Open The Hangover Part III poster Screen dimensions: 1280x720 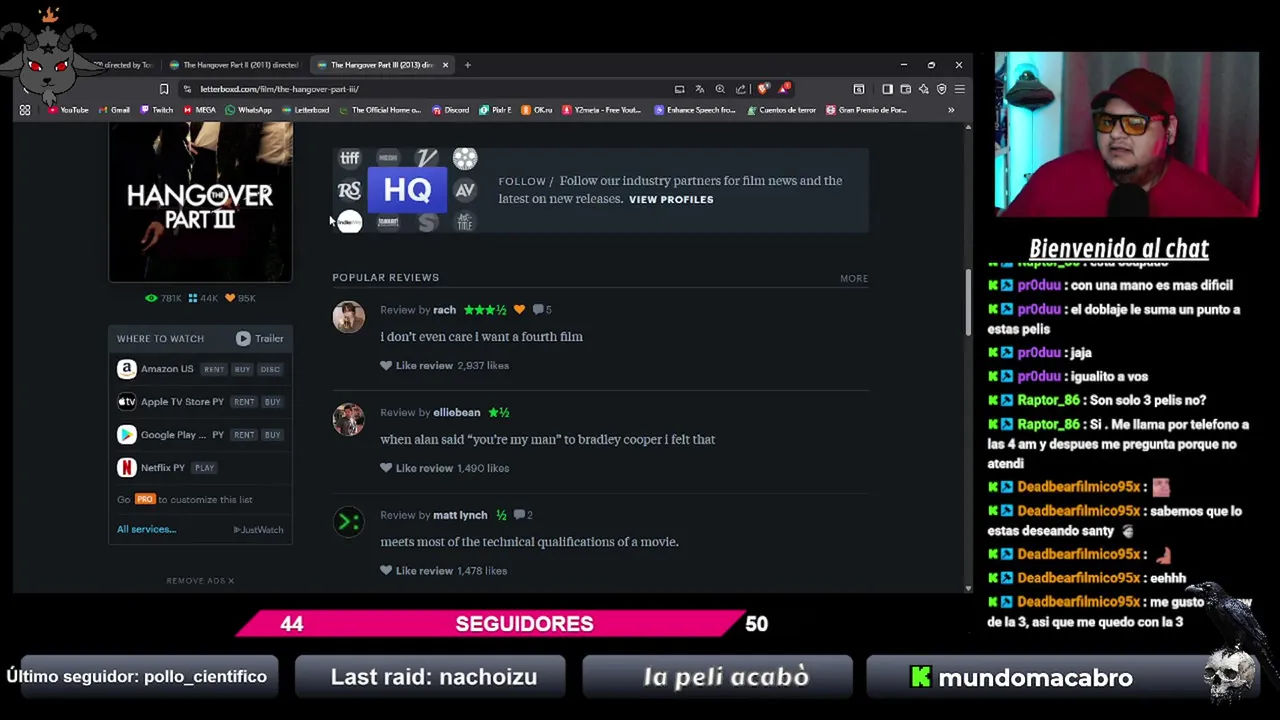coord(200,202)
